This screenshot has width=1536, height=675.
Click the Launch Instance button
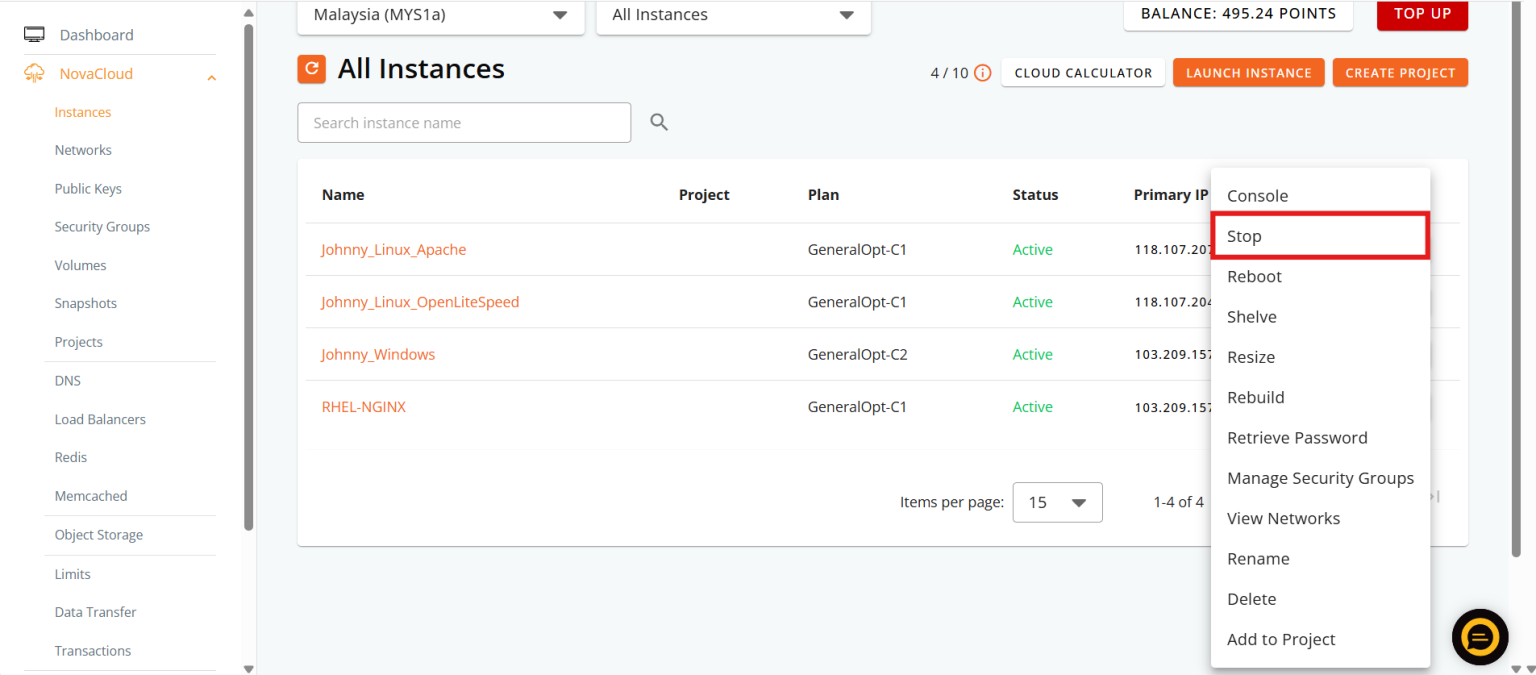click(1248, 73)
